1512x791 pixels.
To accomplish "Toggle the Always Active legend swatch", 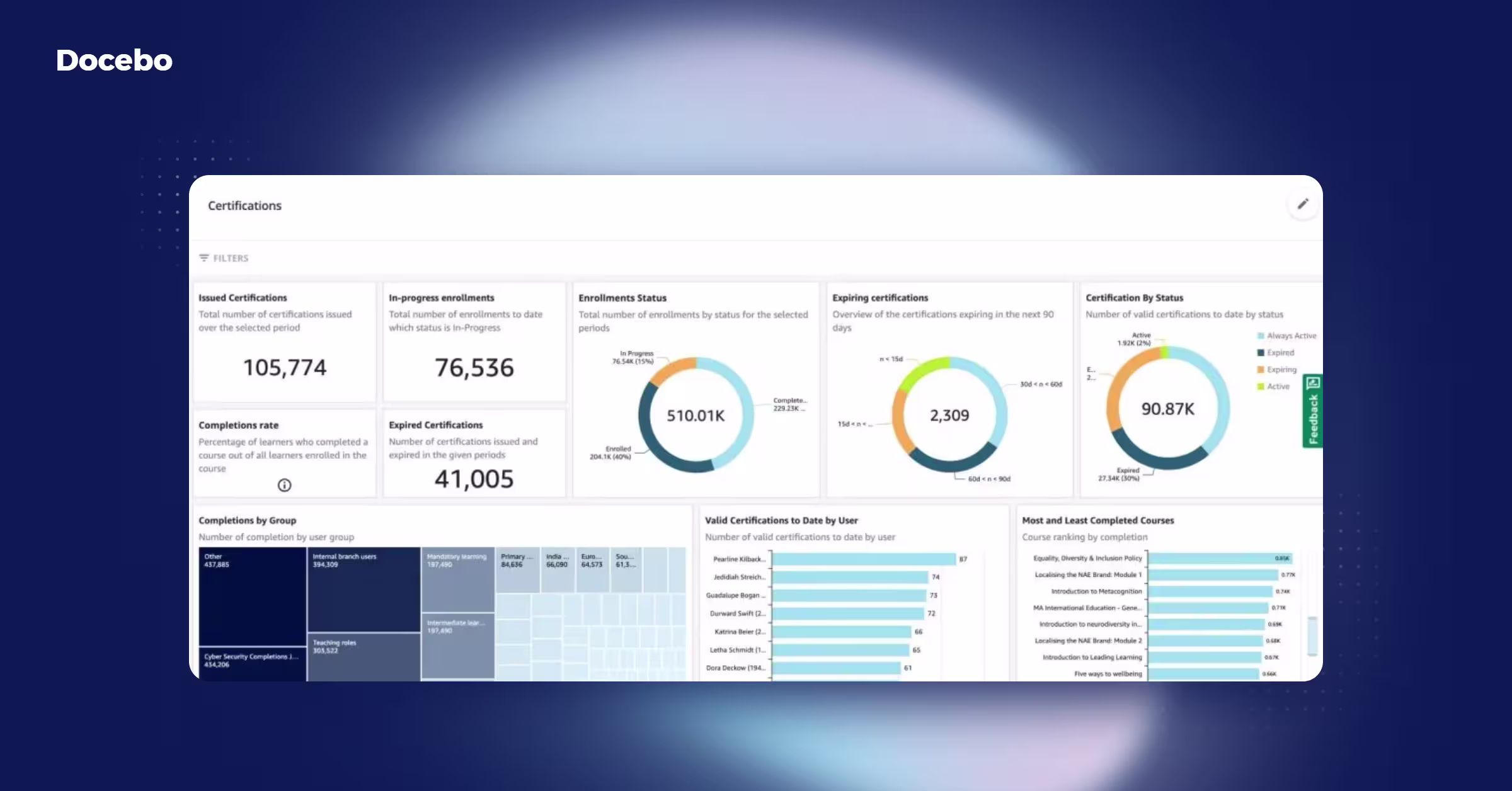I will pos(1261,336).
